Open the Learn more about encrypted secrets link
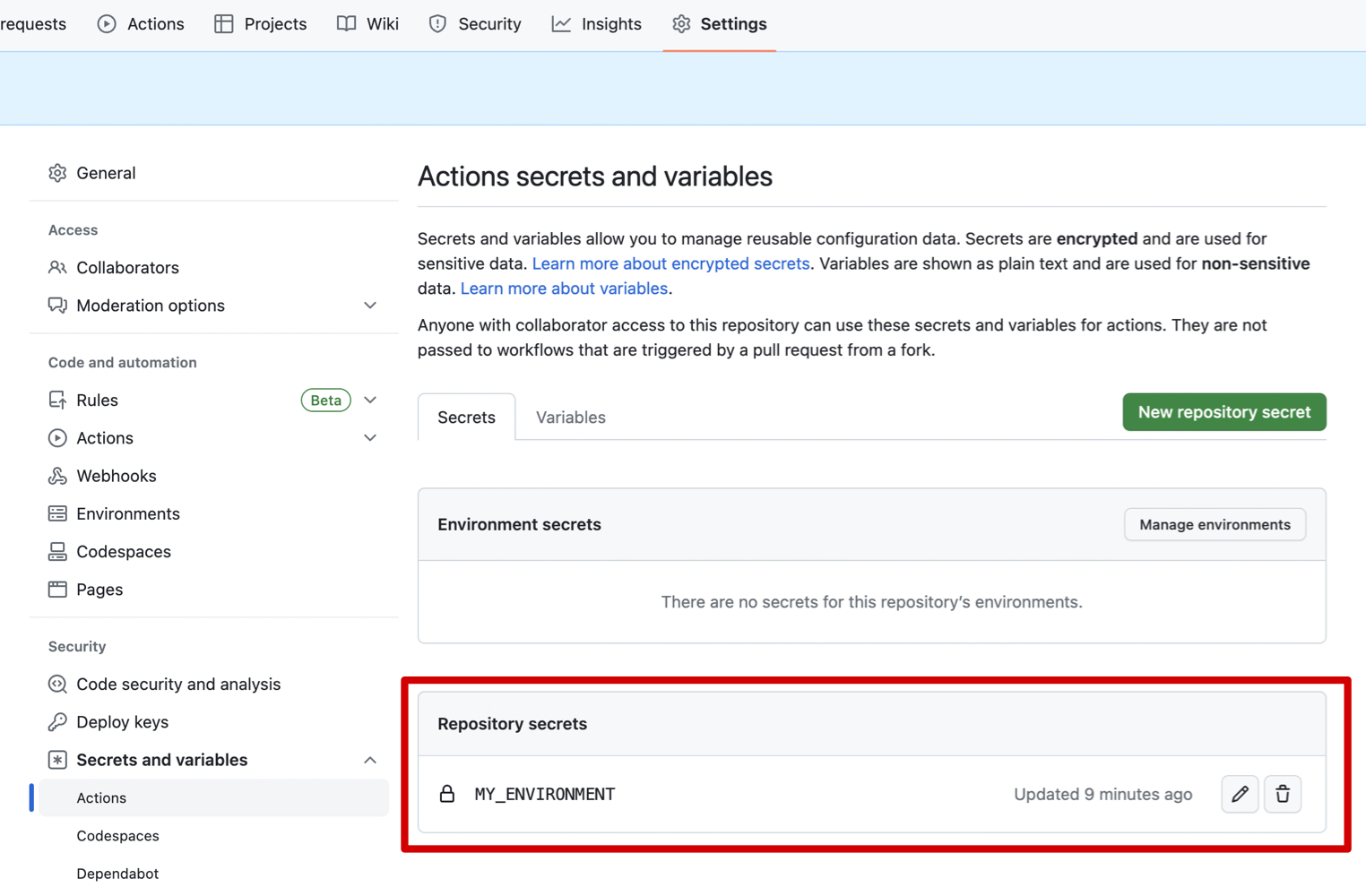This screenshot has width=1366, height=896. point(670,263)
